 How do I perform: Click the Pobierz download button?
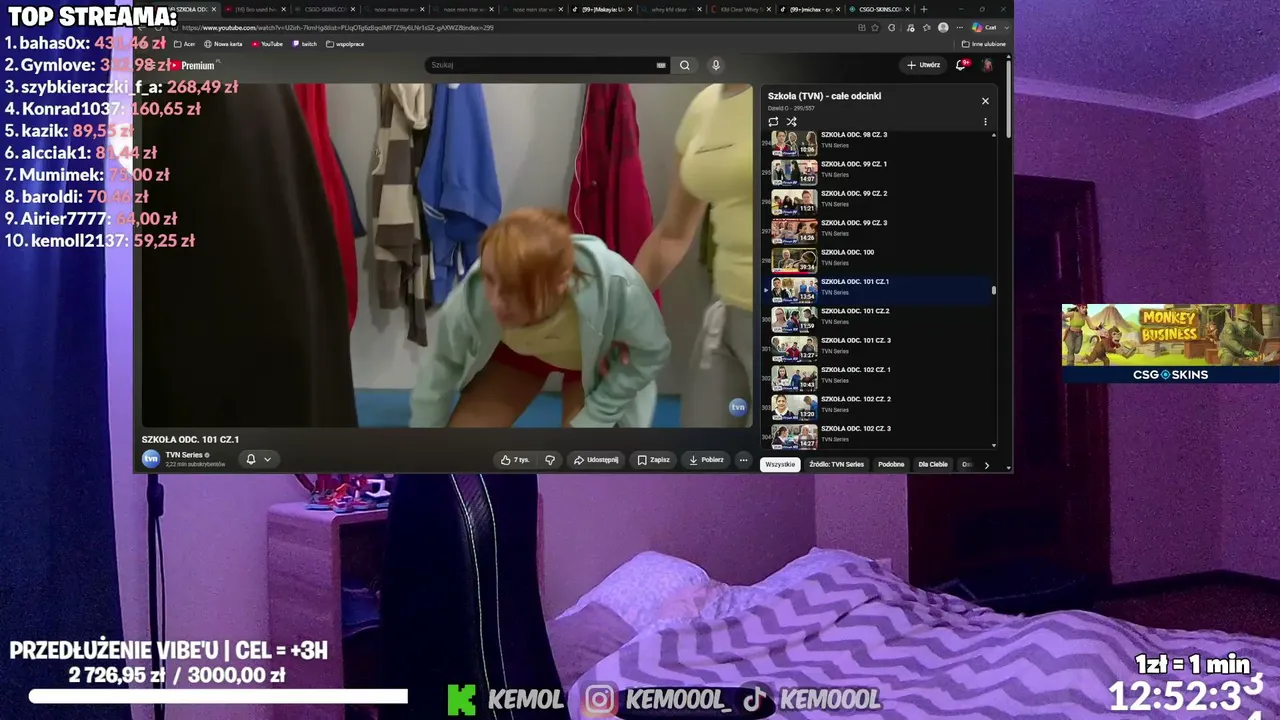706,460
